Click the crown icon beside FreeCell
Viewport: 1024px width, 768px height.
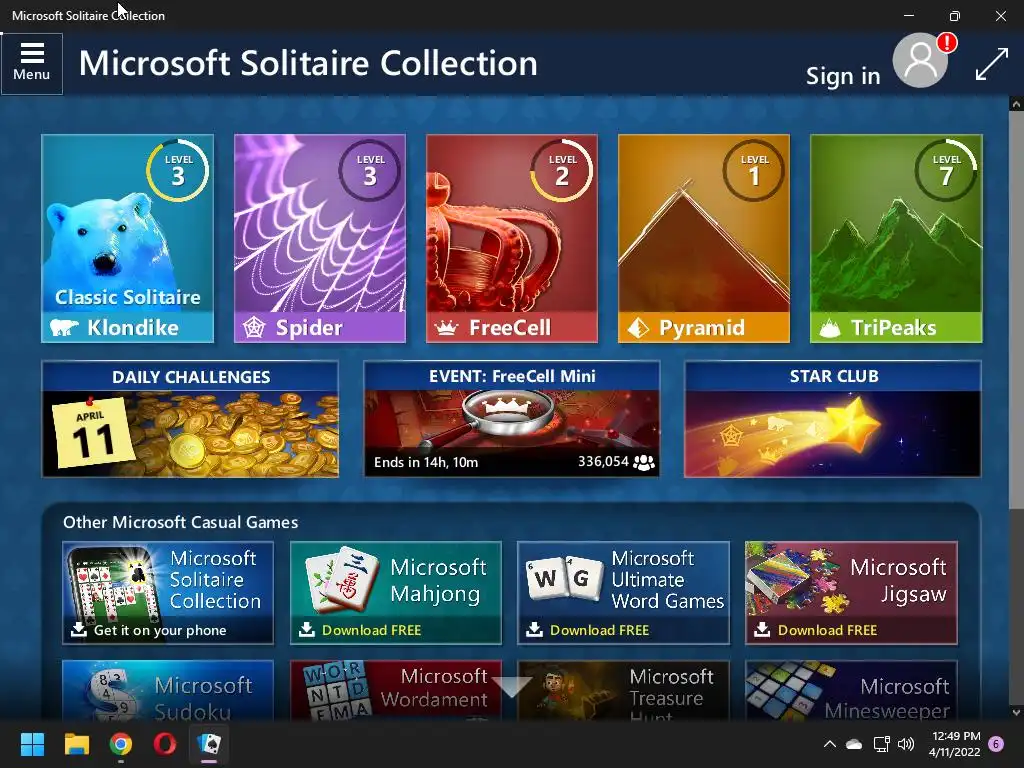click(x=447, y=328)
